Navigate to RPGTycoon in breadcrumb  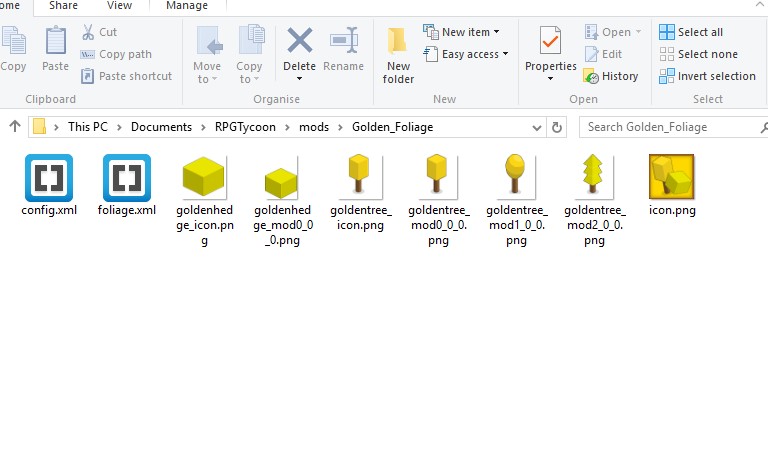[245, 127]
